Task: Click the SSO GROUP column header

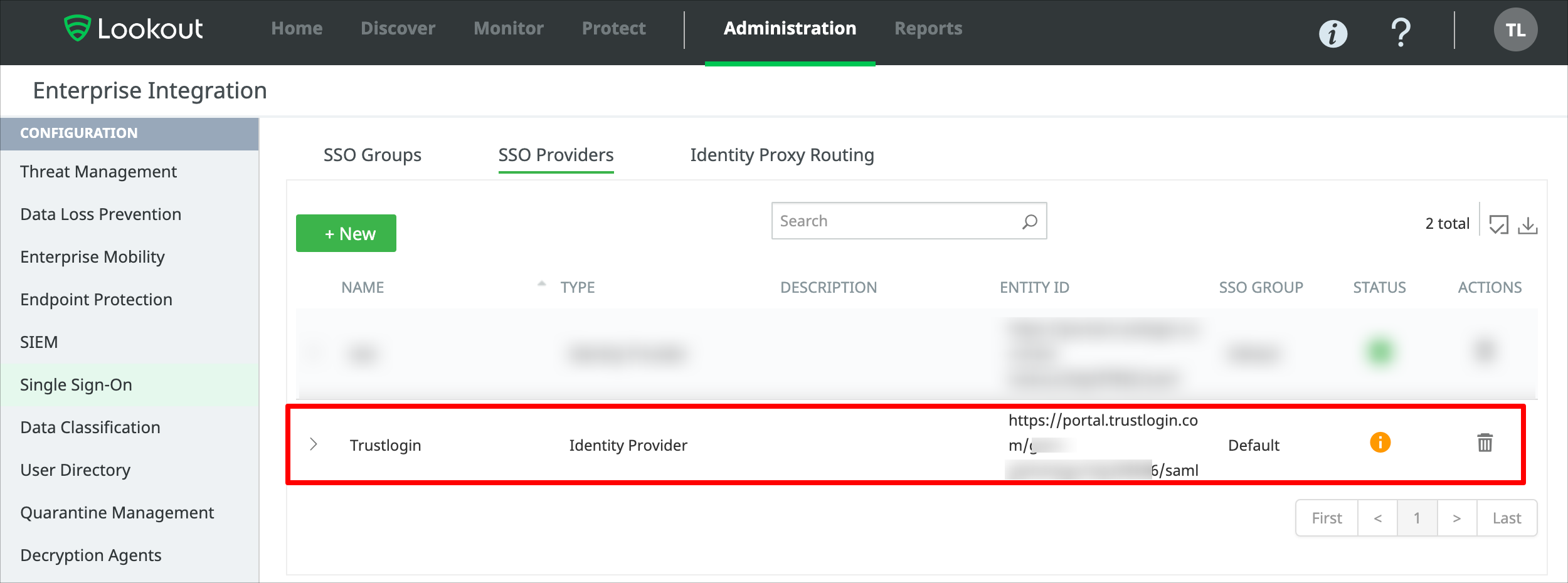Action: click(x=1261, y=288)
